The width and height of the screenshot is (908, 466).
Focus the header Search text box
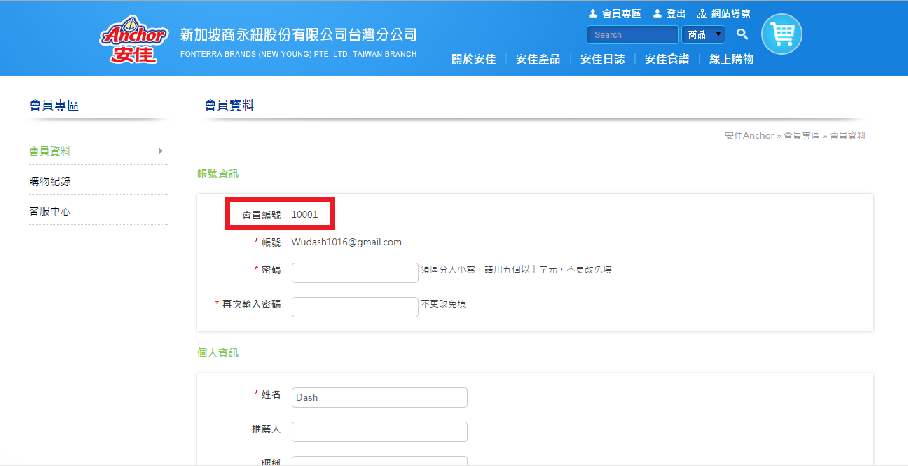(632, 34)
